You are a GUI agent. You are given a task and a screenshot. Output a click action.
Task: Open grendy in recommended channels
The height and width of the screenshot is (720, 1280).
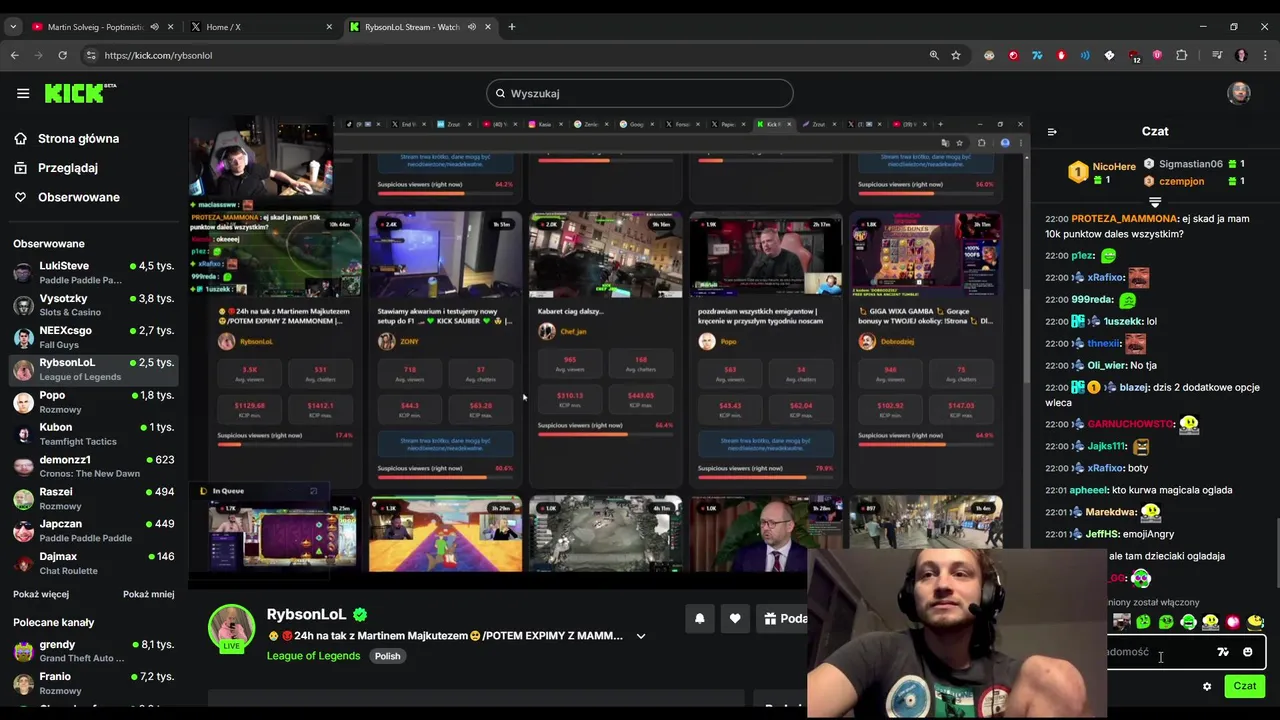click(x=93, y=651)
